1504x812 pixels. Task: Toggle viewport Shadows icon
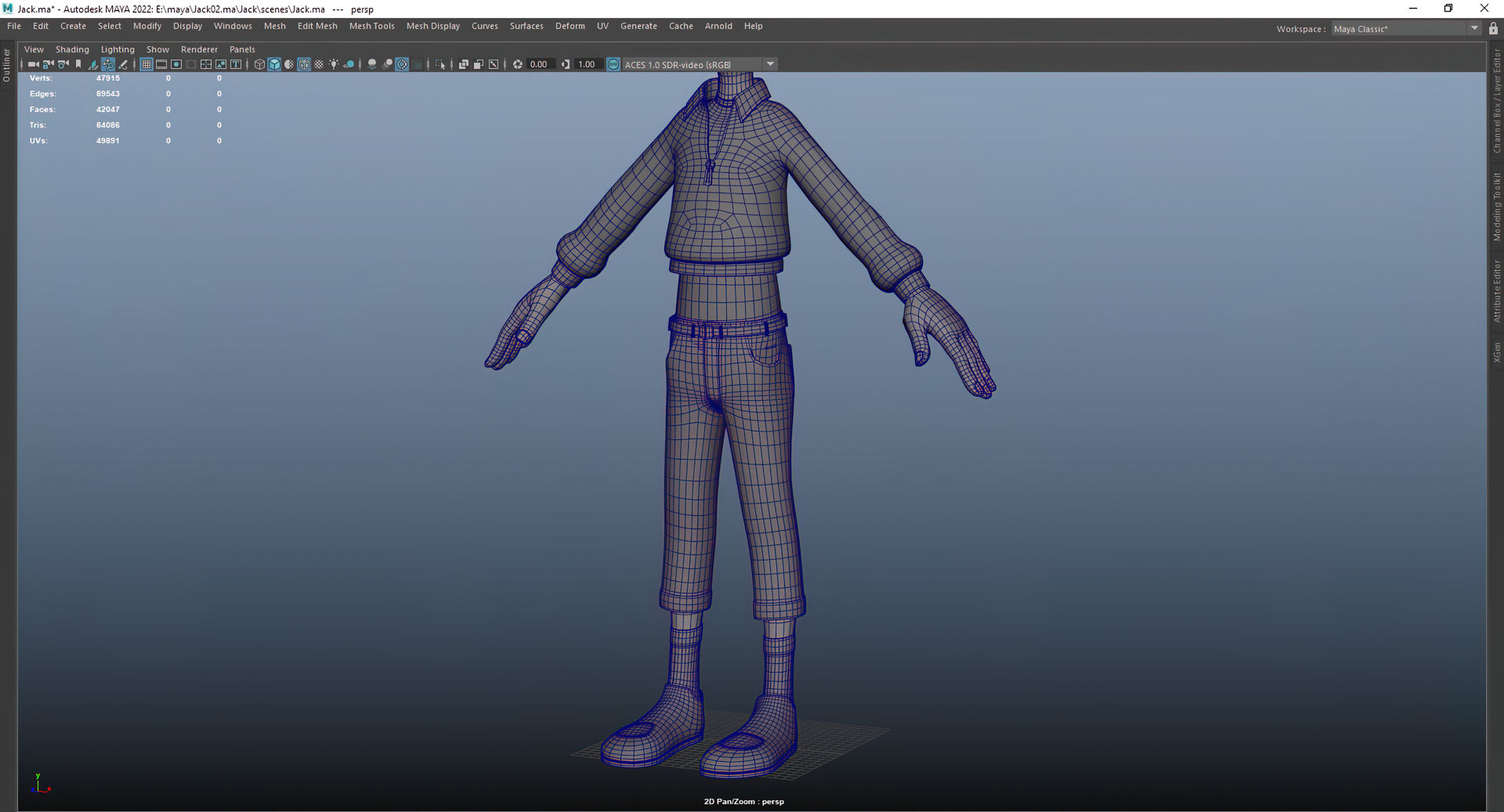[349, 64]
